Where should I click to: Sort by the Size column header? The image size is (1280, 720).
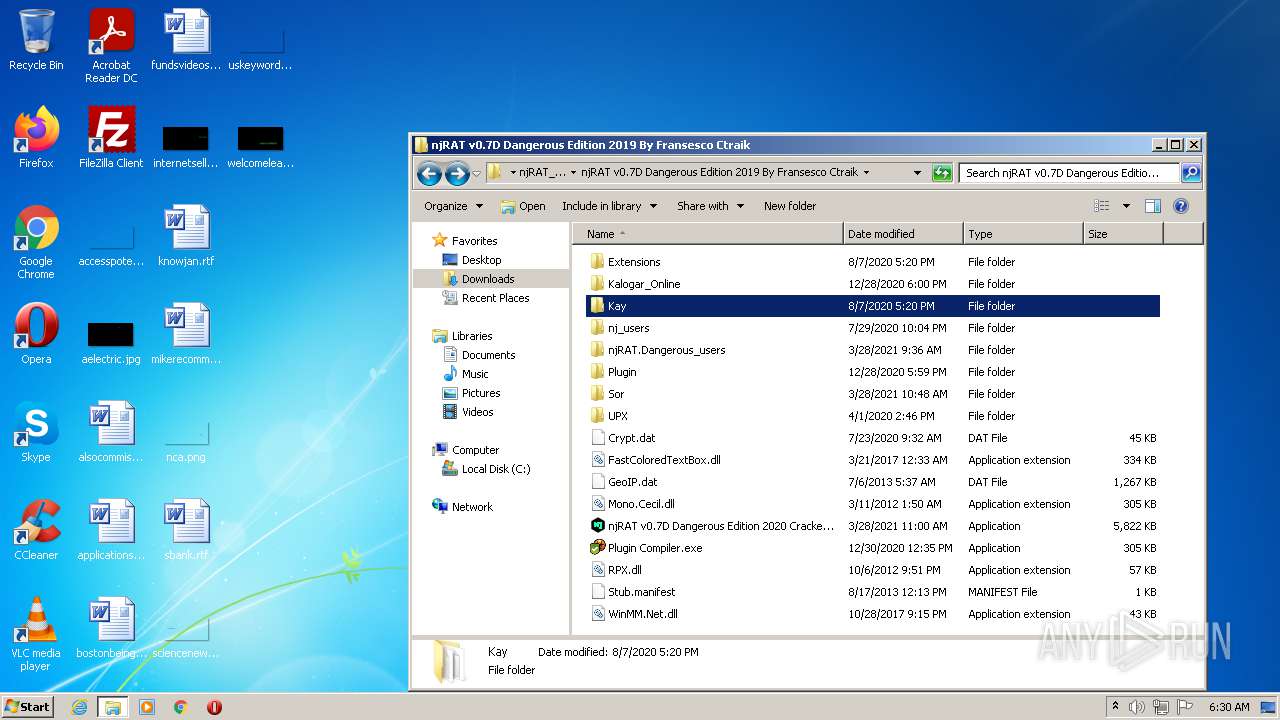(x=1123, y=234)
